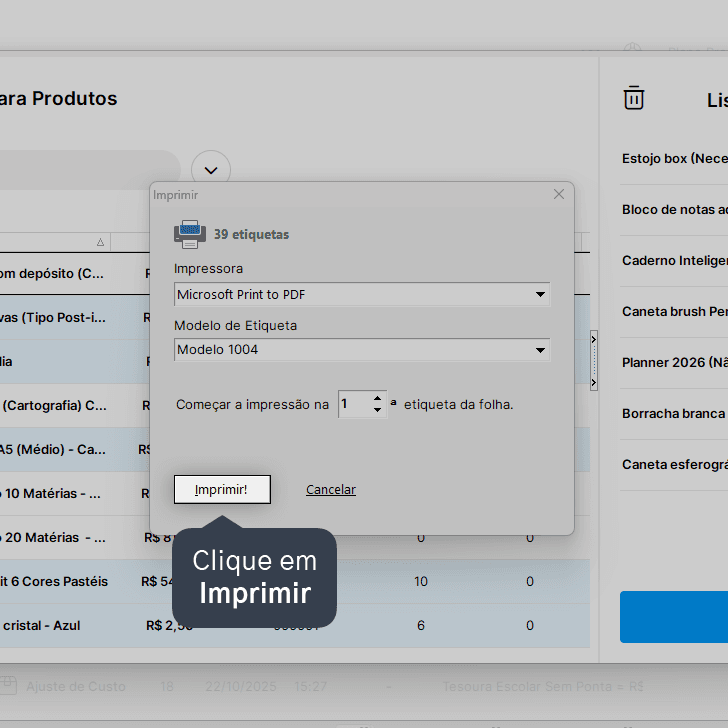
Task: Click the trash icon above list
Action: click(x=634, y=98)
